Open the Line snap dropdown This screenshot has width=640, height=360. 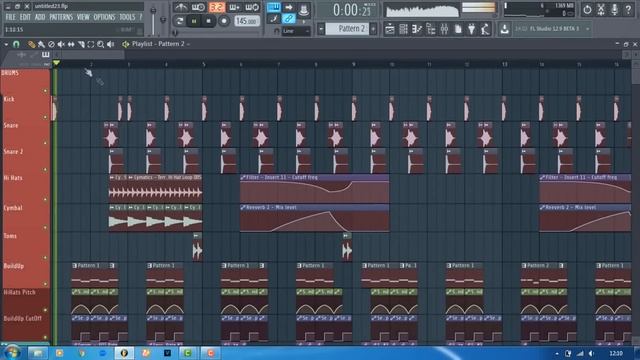point(296,31)
